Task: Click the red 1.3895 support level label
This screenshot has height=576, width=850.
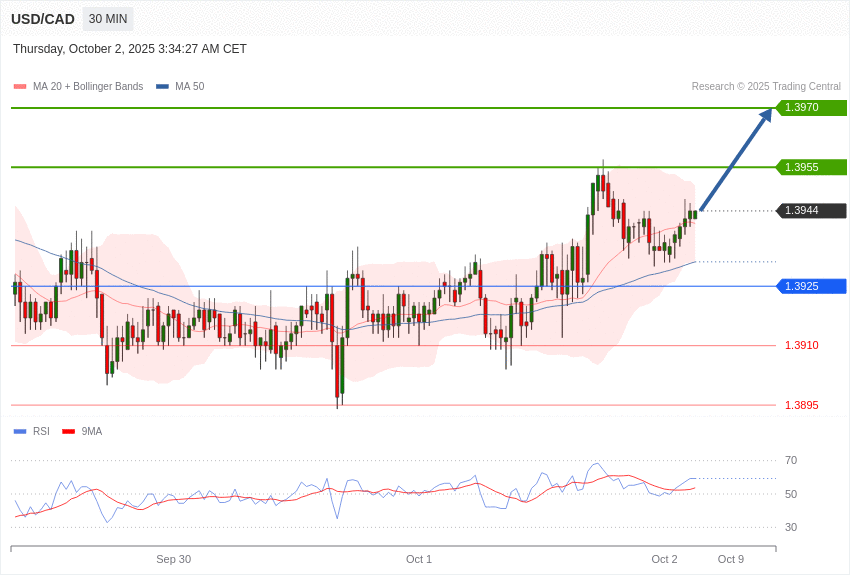Action: 801,405
